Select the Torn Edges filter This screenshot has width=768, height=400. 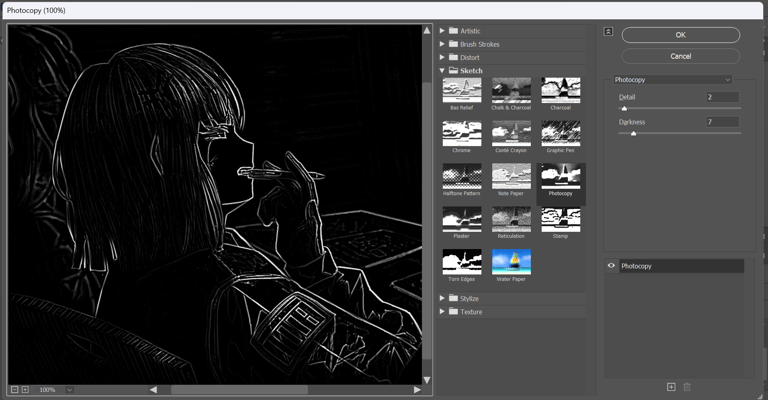click(x=462, y=262)
